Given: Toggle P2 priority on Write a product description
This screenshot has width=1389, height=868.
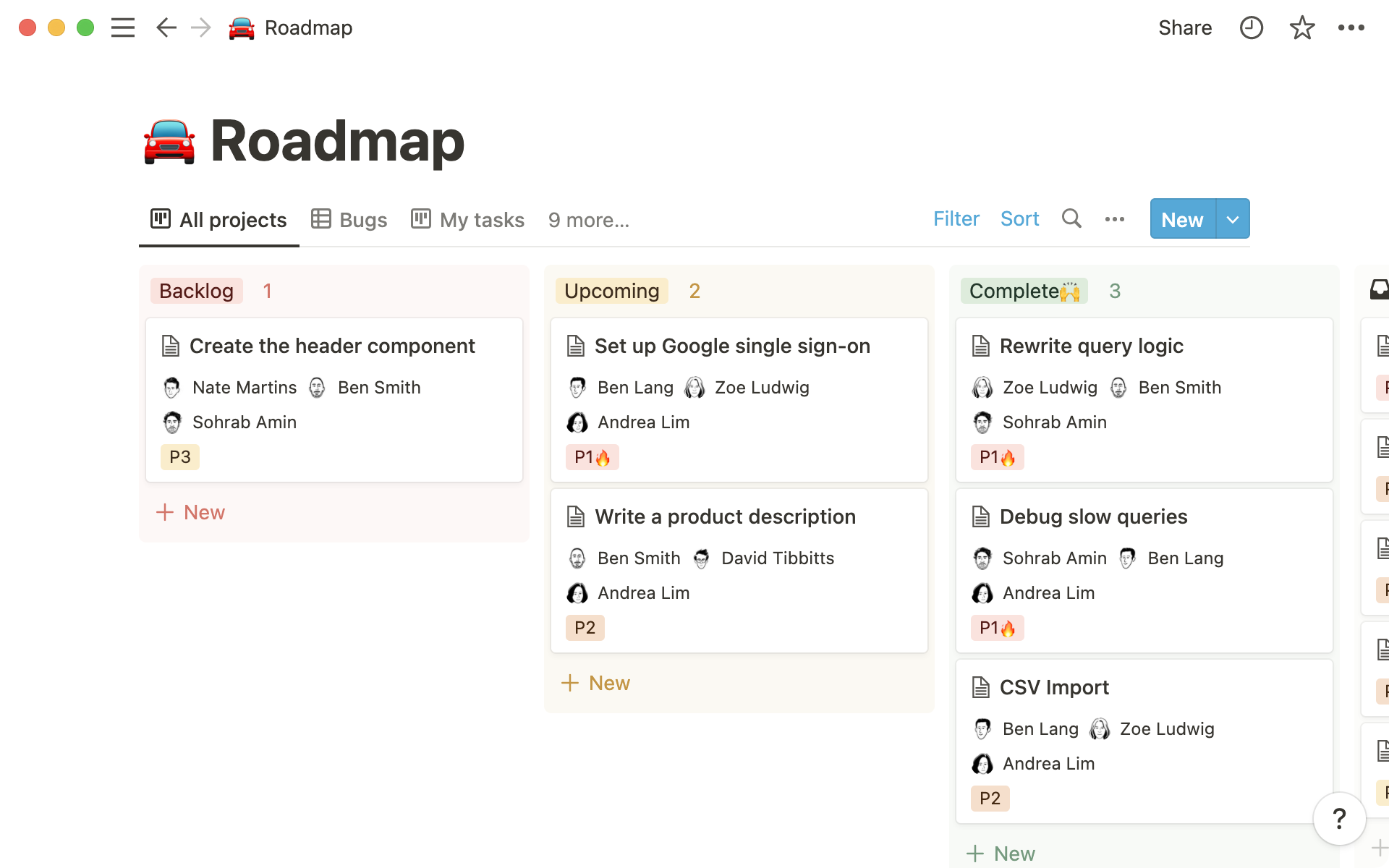Looking at the screenshot, I should pos(585,627).
